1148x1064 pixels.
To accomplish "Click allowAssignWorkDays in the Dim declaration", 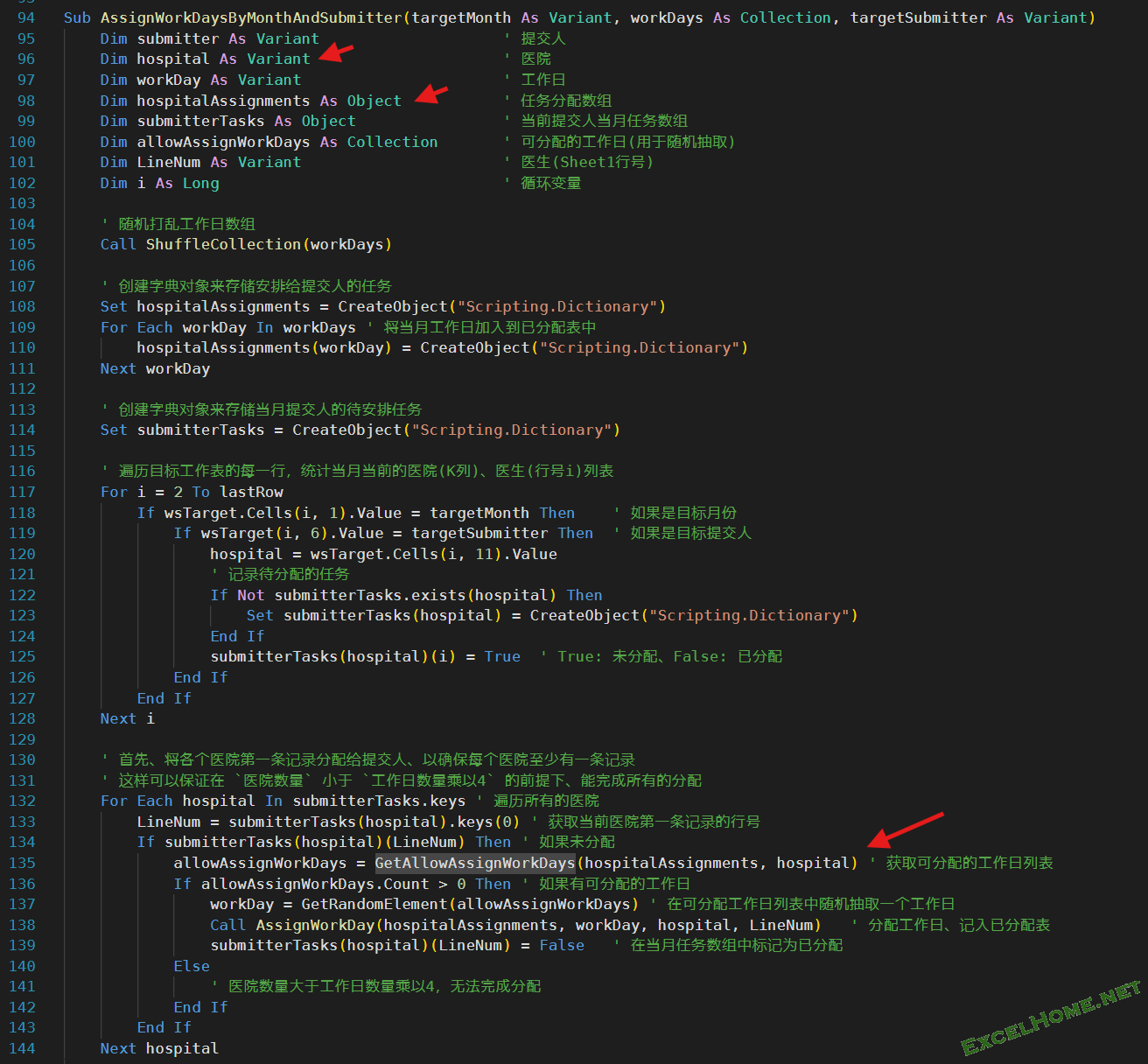I will 223,142.
